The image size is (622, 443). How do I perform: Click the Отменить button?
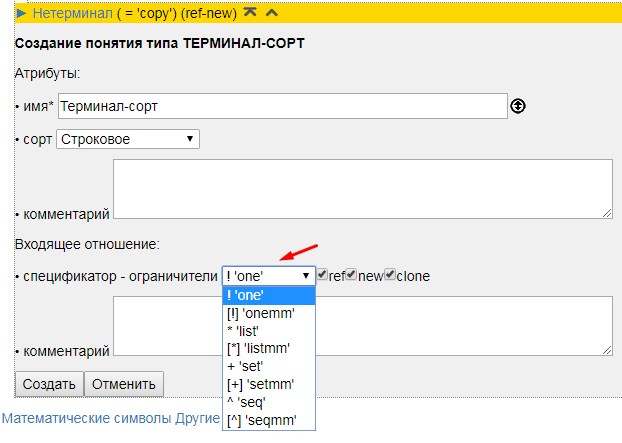pyautogui.click(x=123, y=384)
